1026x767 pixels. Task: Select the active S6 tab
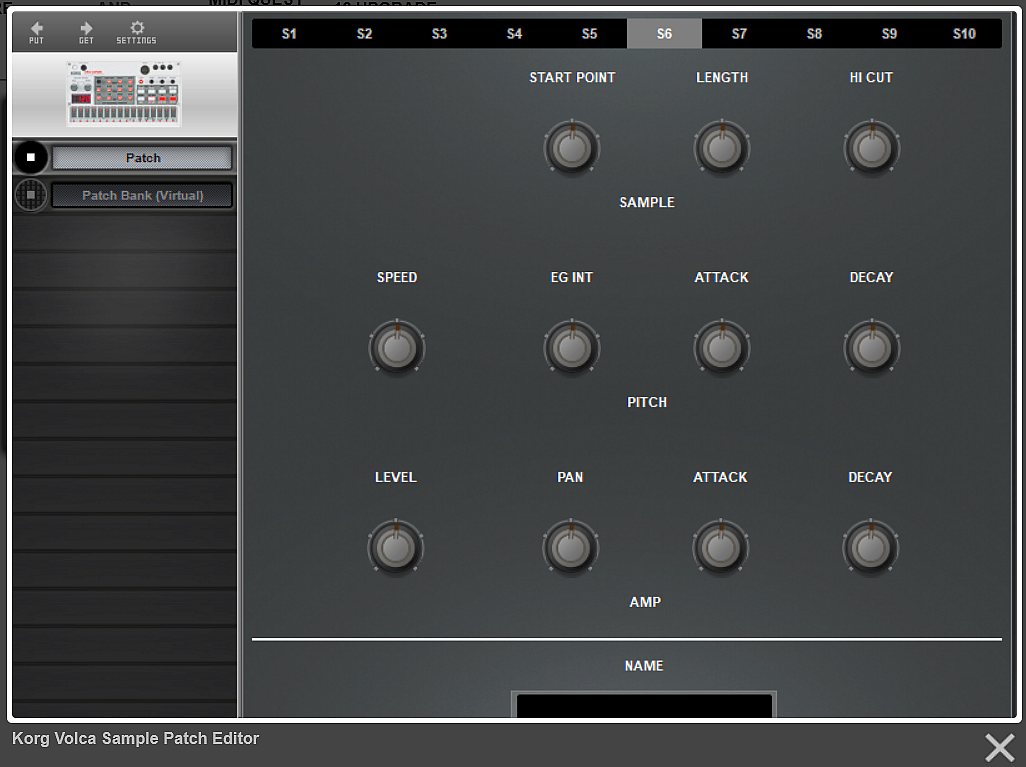pos(664,33)
